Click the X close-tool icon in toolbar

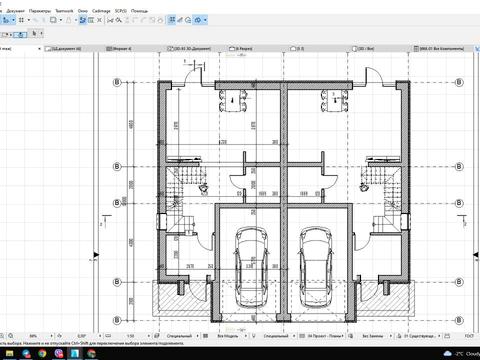click(99, 20)
